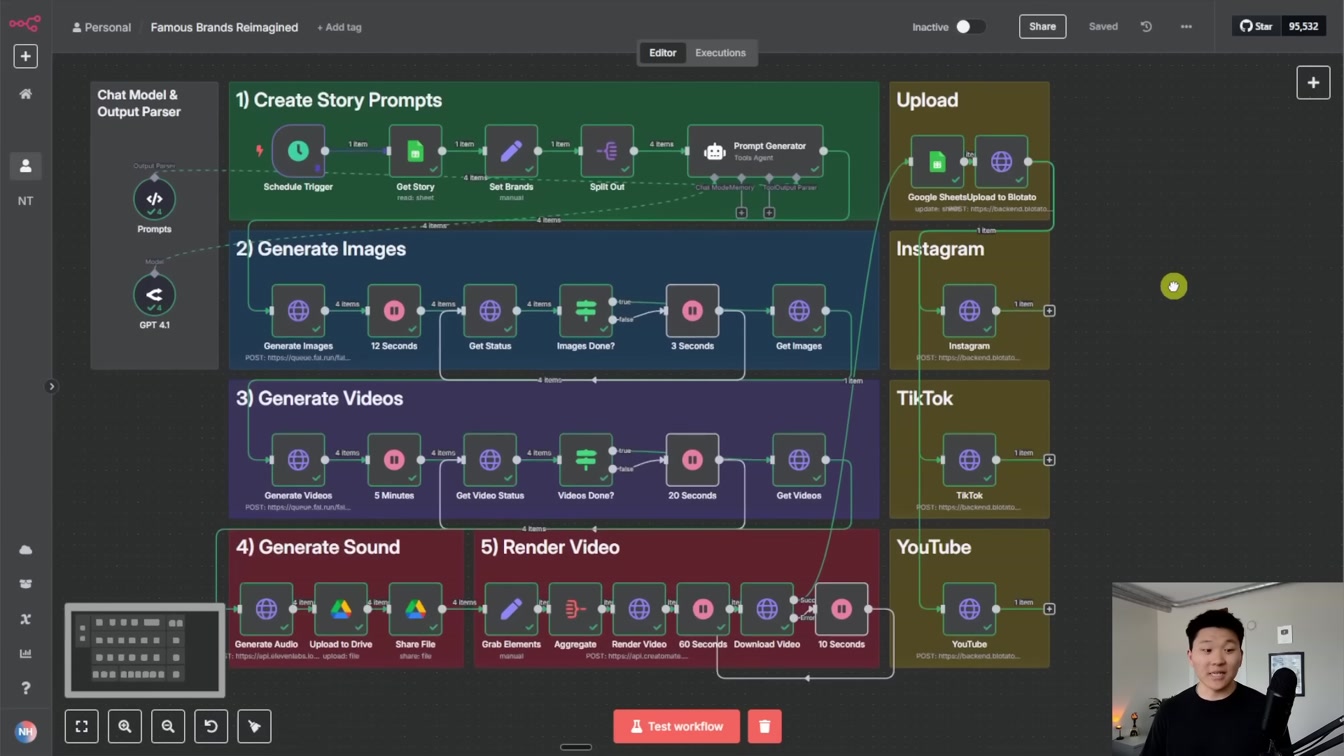Select the Upload to Drive node
Viewport: 1344px width, 756px height.
point(341,609)
